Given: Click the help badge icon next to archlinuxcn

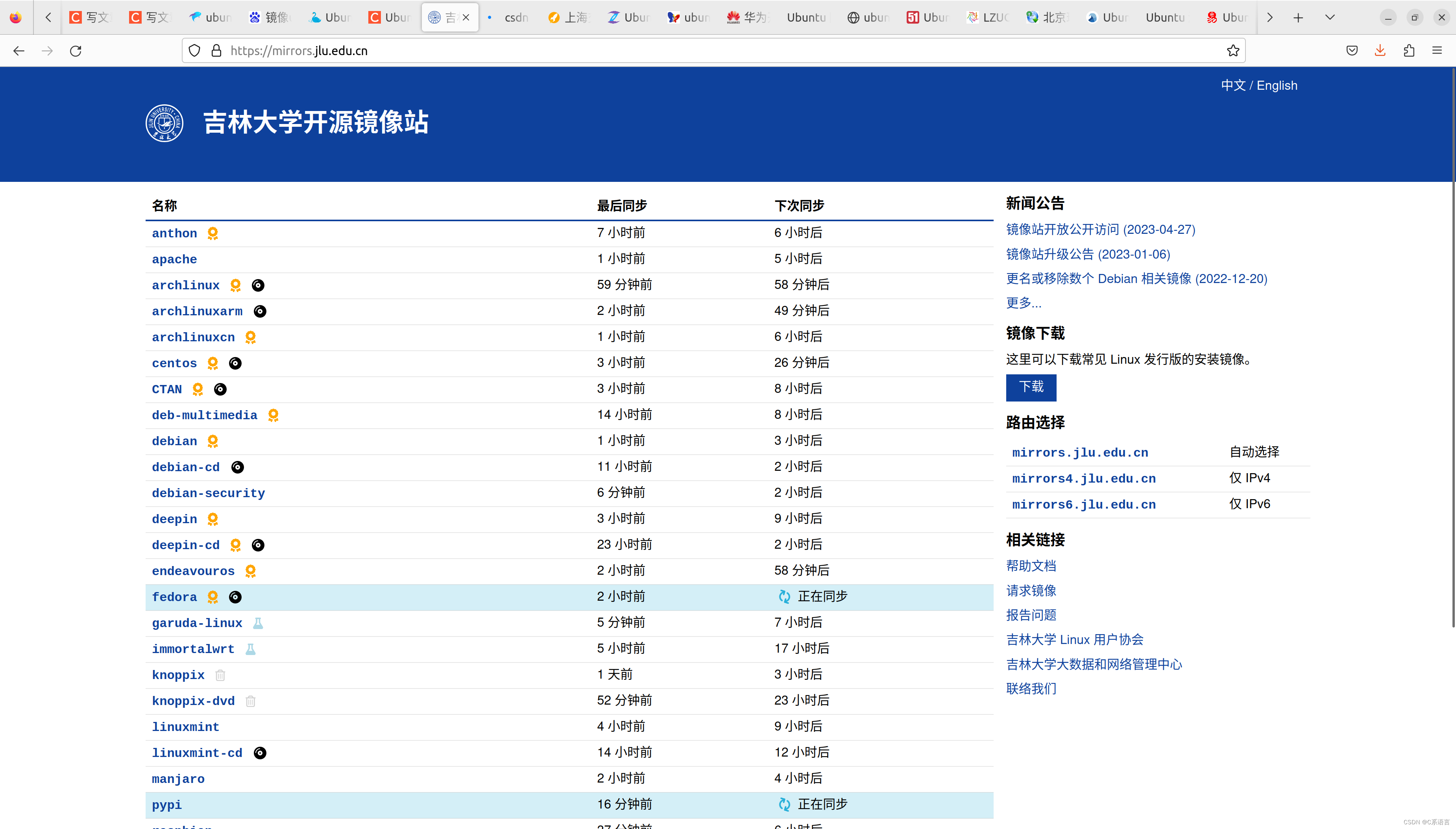Looking at the screenshot, I should coord(250,338).
